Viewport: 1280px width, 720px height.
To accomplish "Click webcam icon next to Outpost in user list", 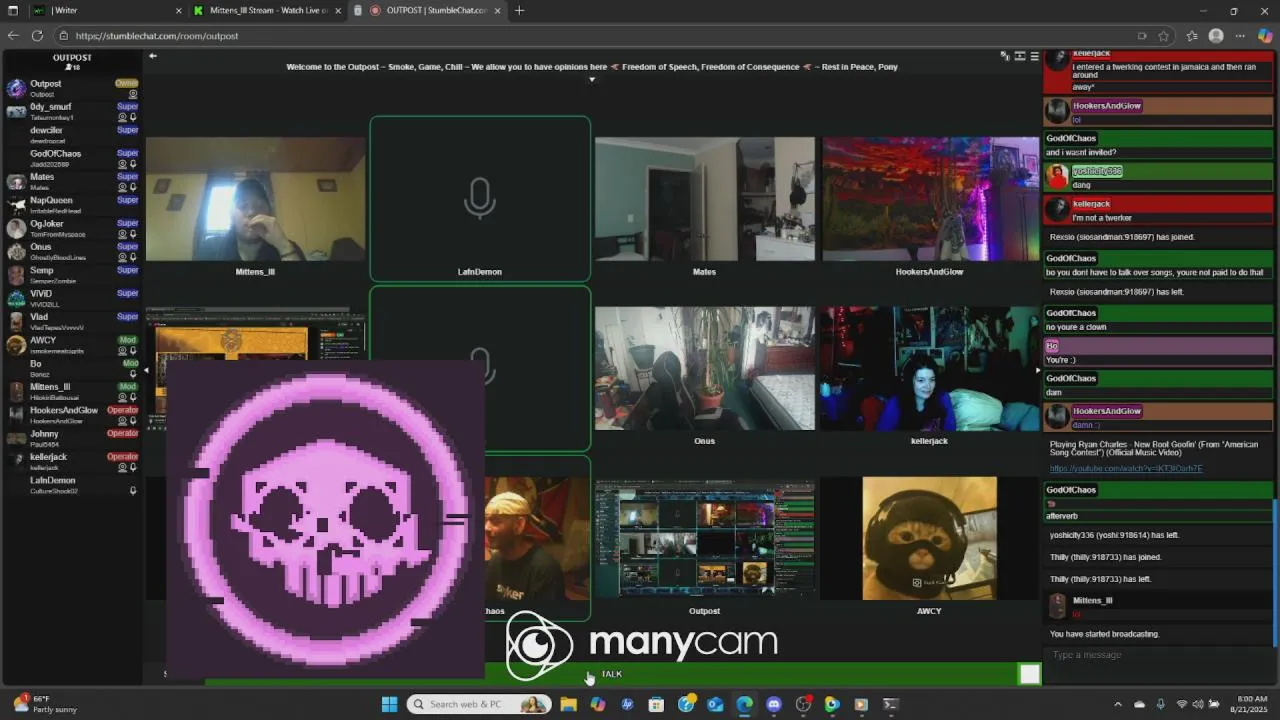I will pyautogui.click(x=133, y=94).
